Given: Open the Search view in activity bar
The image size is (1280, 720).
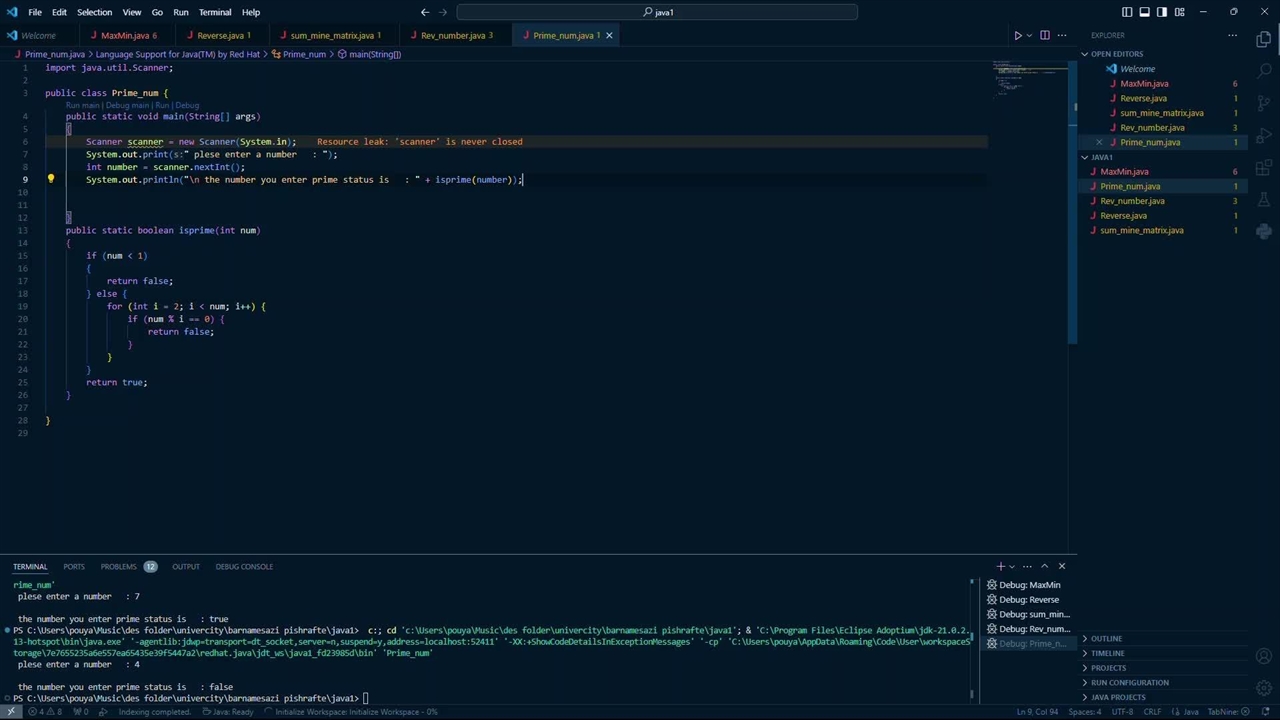Looking at the screenshot, I should click(1264, 71).
